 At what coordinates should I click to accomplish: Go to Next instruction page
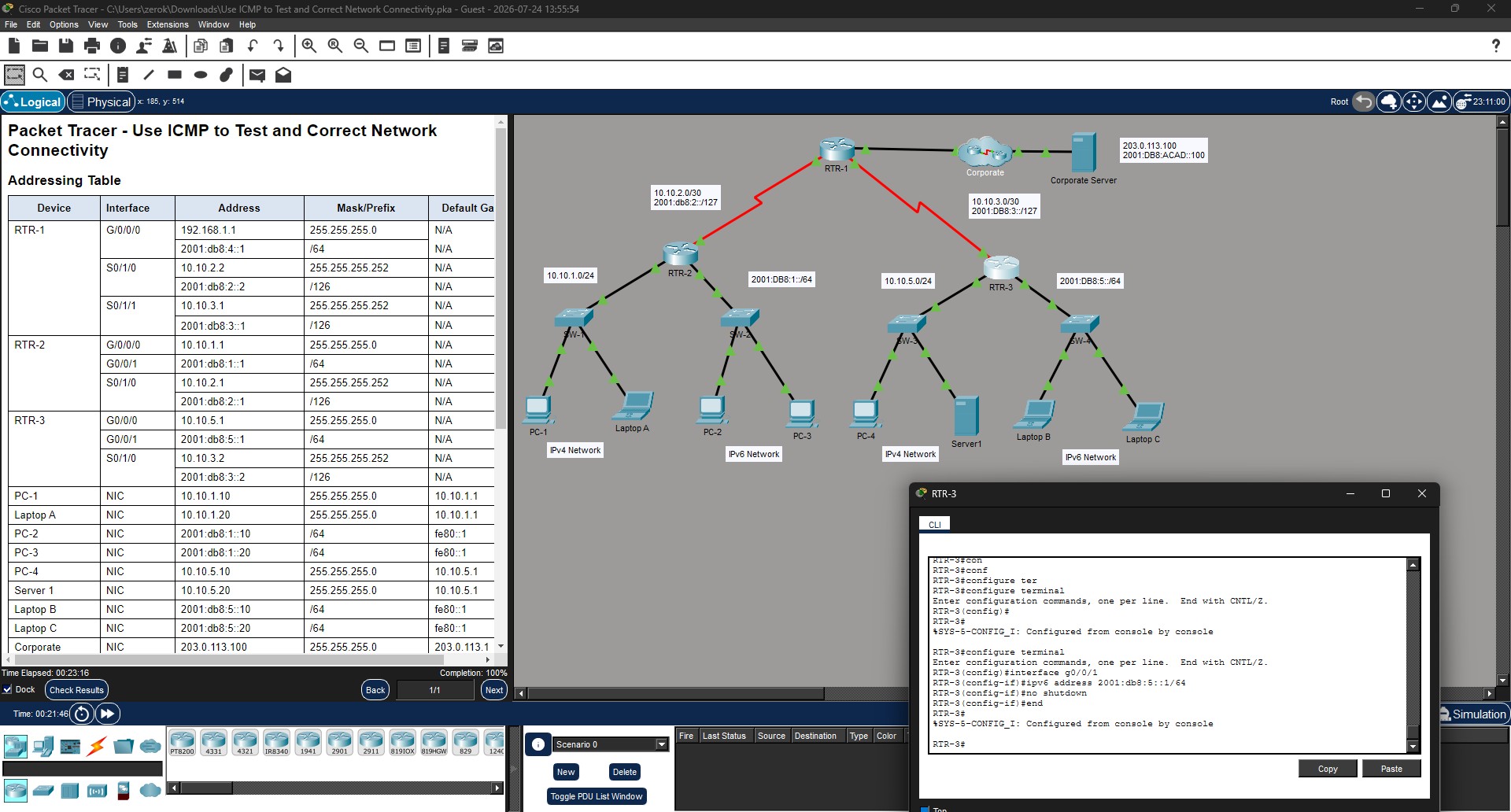(x=494, y=690)
